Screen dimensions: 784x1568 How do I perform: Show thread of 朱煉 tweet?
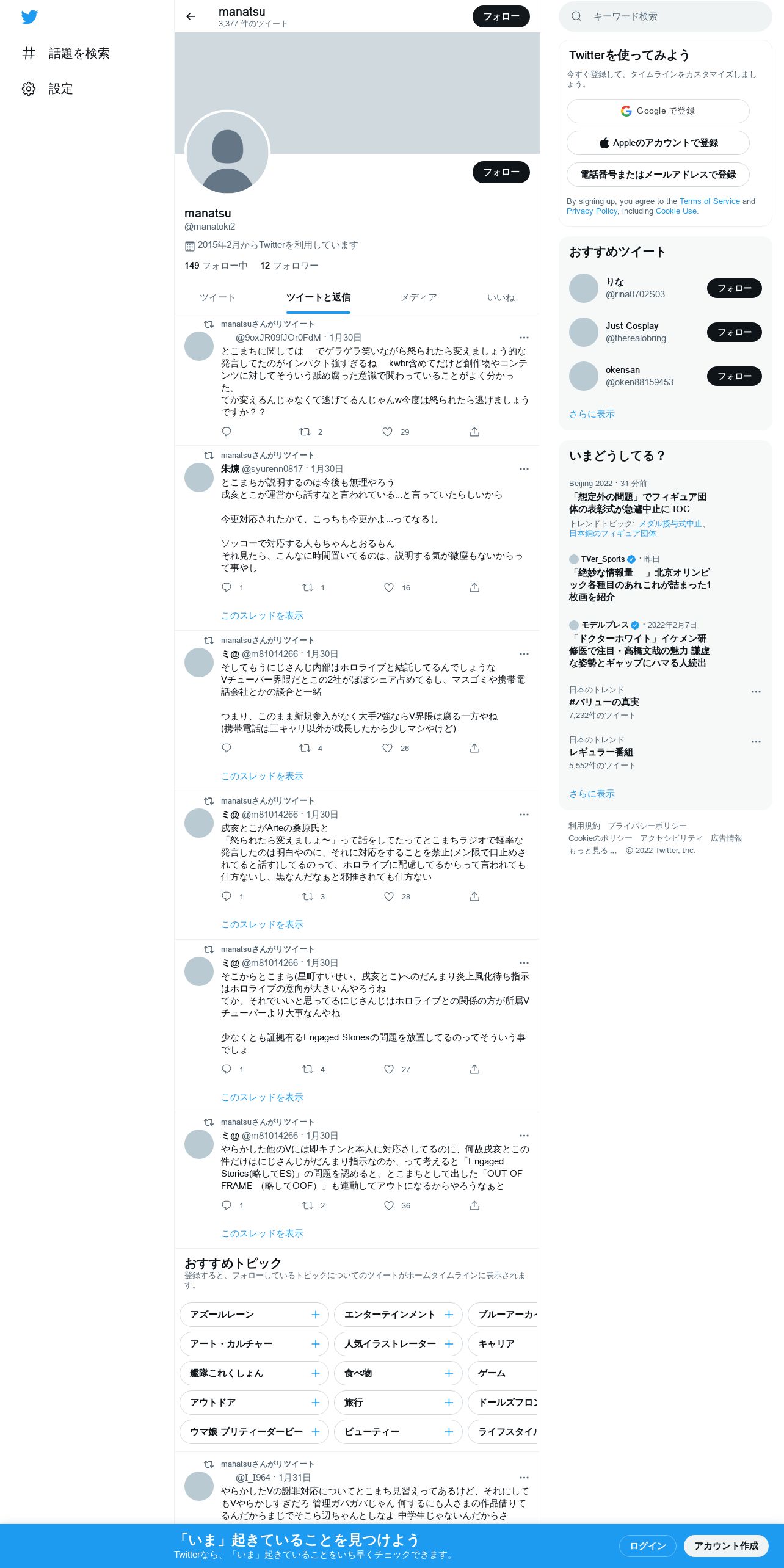pyautogui.click(x=262, y=615)
